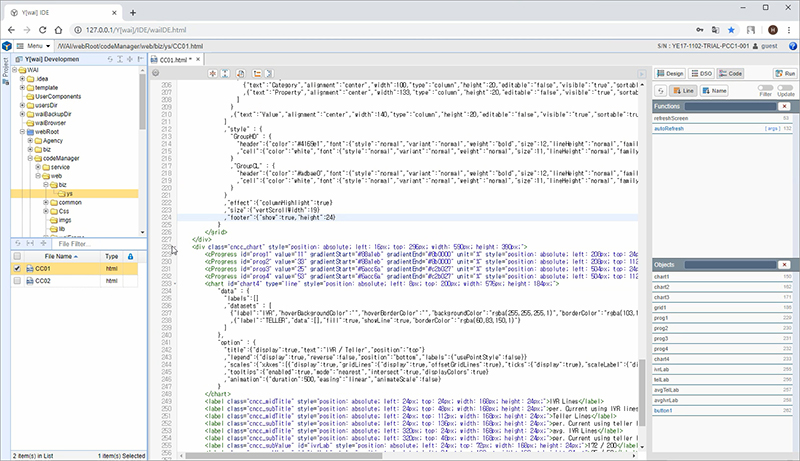800x461 pixels.
Task: Uncheck the CC01 file checkbox
Action: coord(17,269)
